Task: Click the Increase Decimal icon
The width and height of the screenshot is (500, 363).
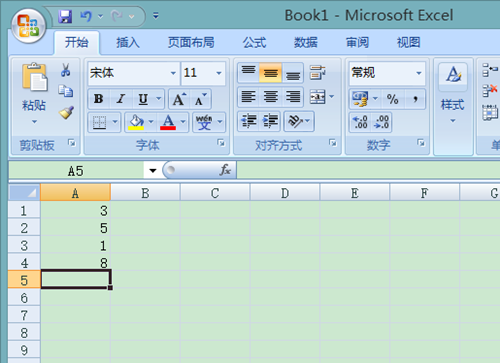Action: [360, 122]
